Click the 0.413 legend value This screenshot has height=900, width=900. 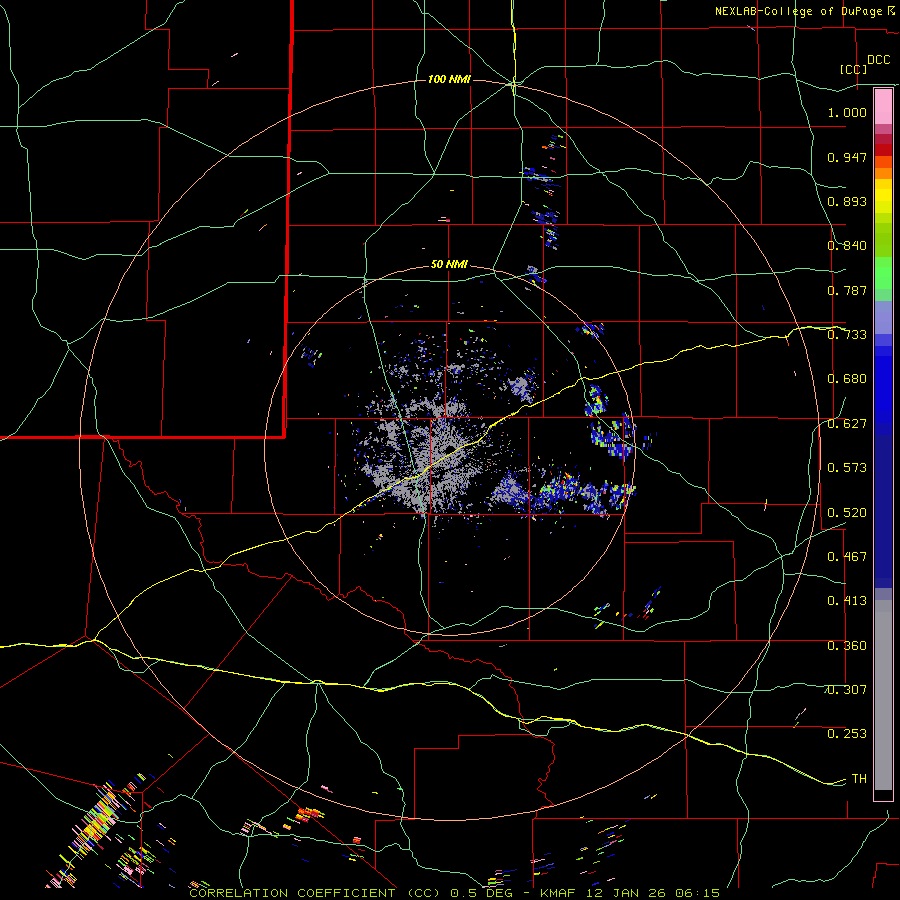(x=847, y=601)
